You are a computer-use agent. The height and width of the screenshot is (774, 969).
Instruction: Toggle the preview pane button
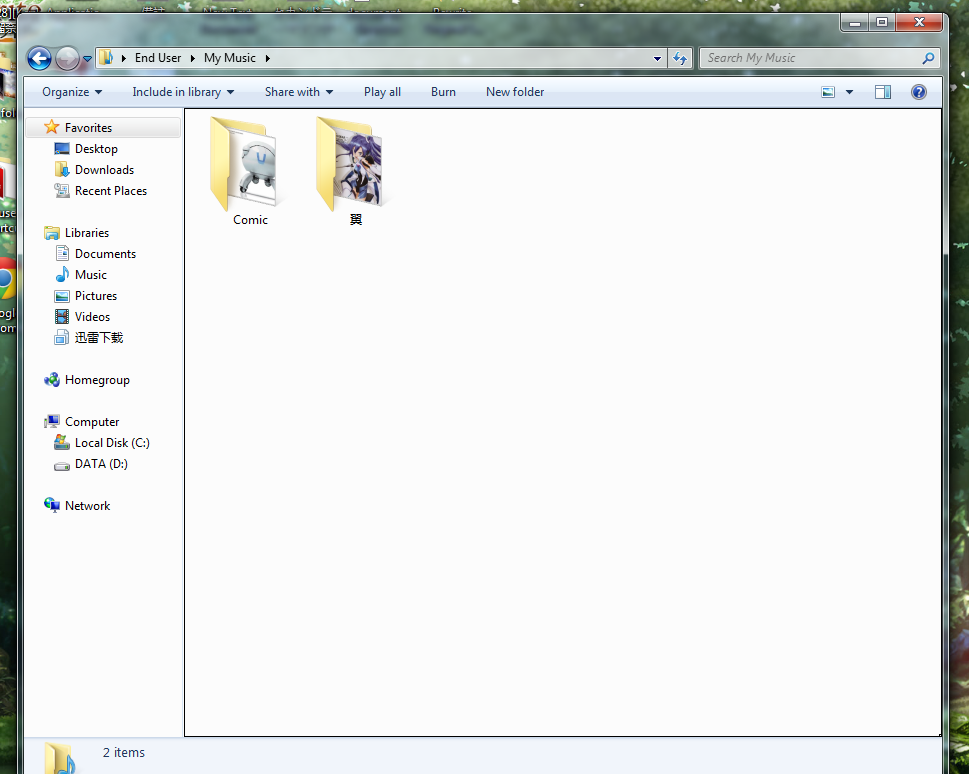click(x=882, y=92)
